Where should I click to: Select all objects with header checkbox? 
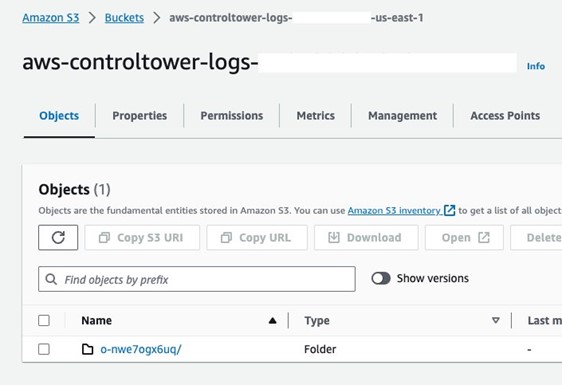tap(44, 320)
